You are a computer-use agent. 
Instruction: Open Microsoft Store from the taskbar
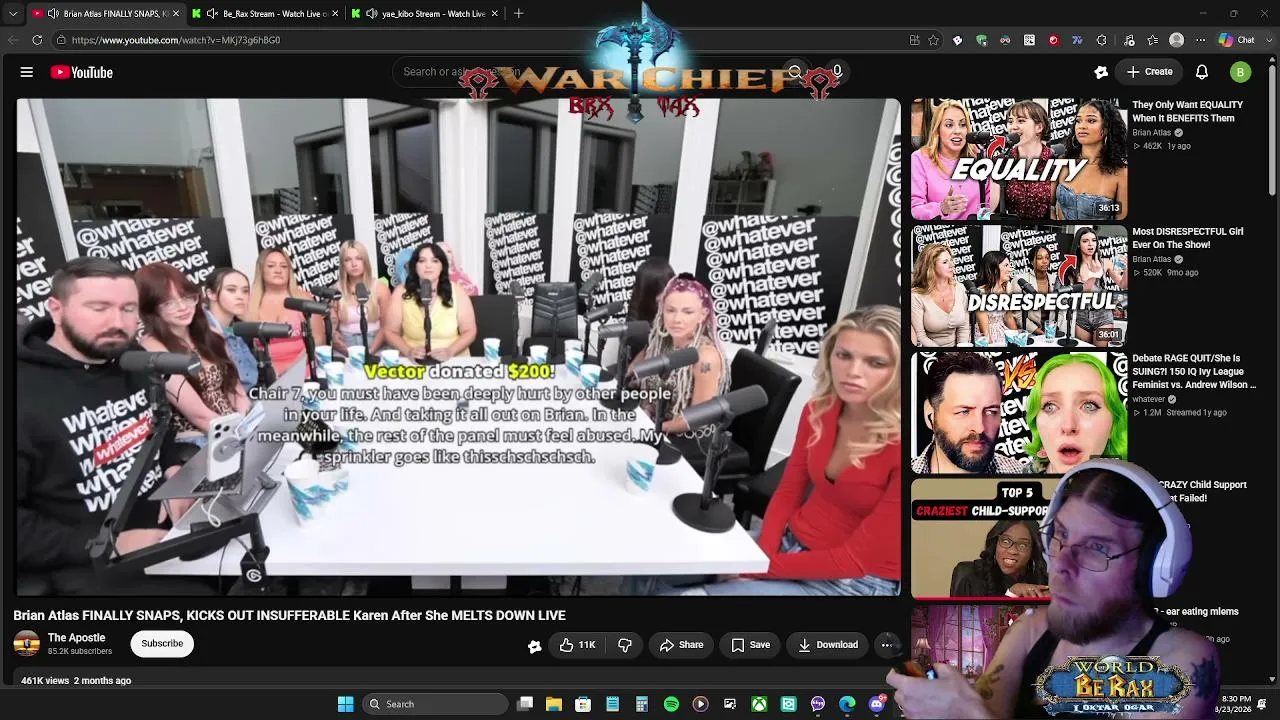pyautogui.click(x=583, y=704)
